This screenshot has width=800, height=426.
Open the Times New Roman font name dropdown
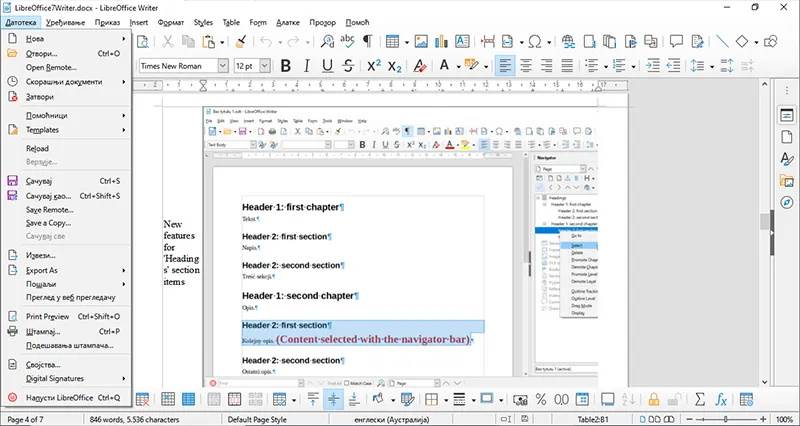click(223, 66)
